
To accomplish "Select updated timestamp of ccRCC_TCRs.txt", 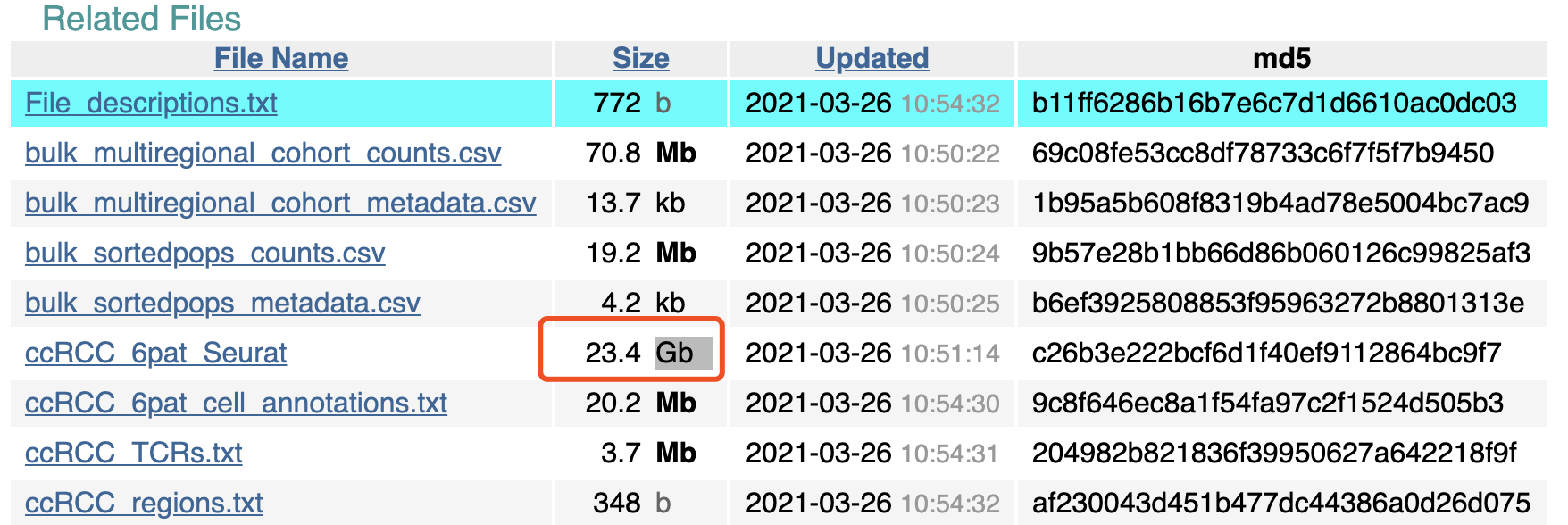I will tap(872, 454).
